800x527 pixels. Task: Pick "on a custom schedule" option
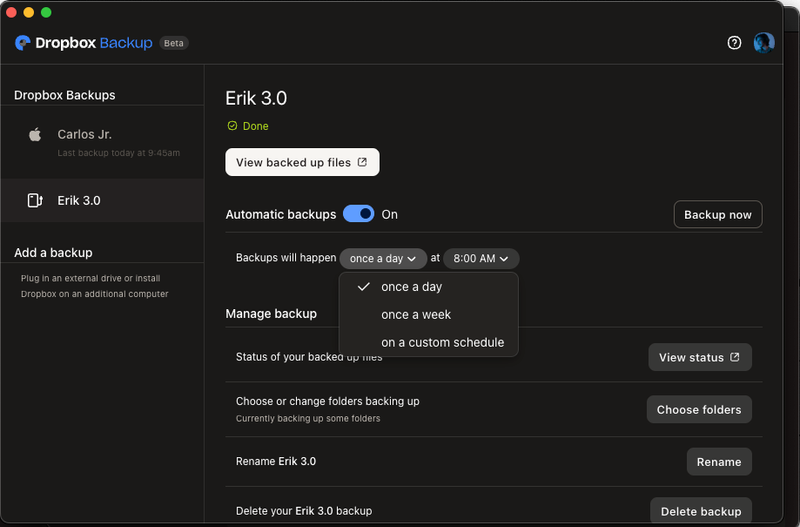(x=442, y=342)
